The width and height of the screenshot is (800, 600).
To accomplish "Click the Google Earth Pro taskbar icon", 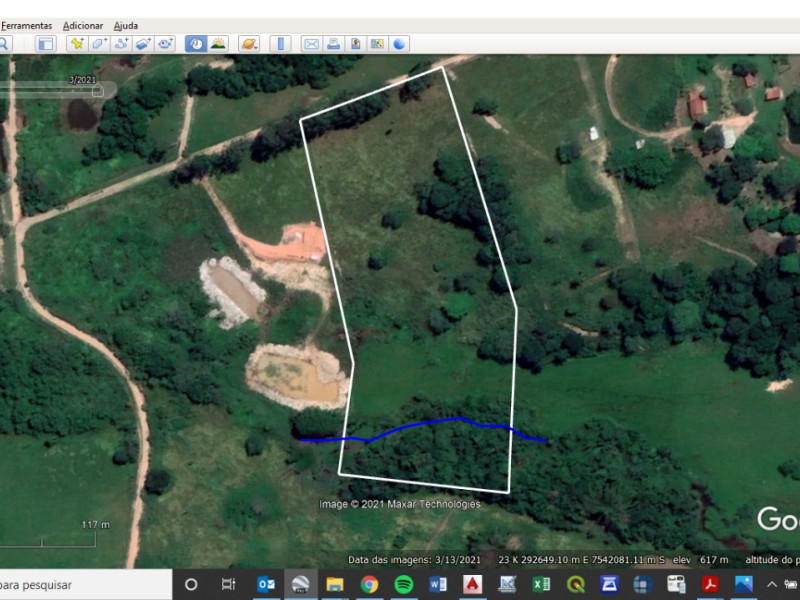I will pos(301,585).
